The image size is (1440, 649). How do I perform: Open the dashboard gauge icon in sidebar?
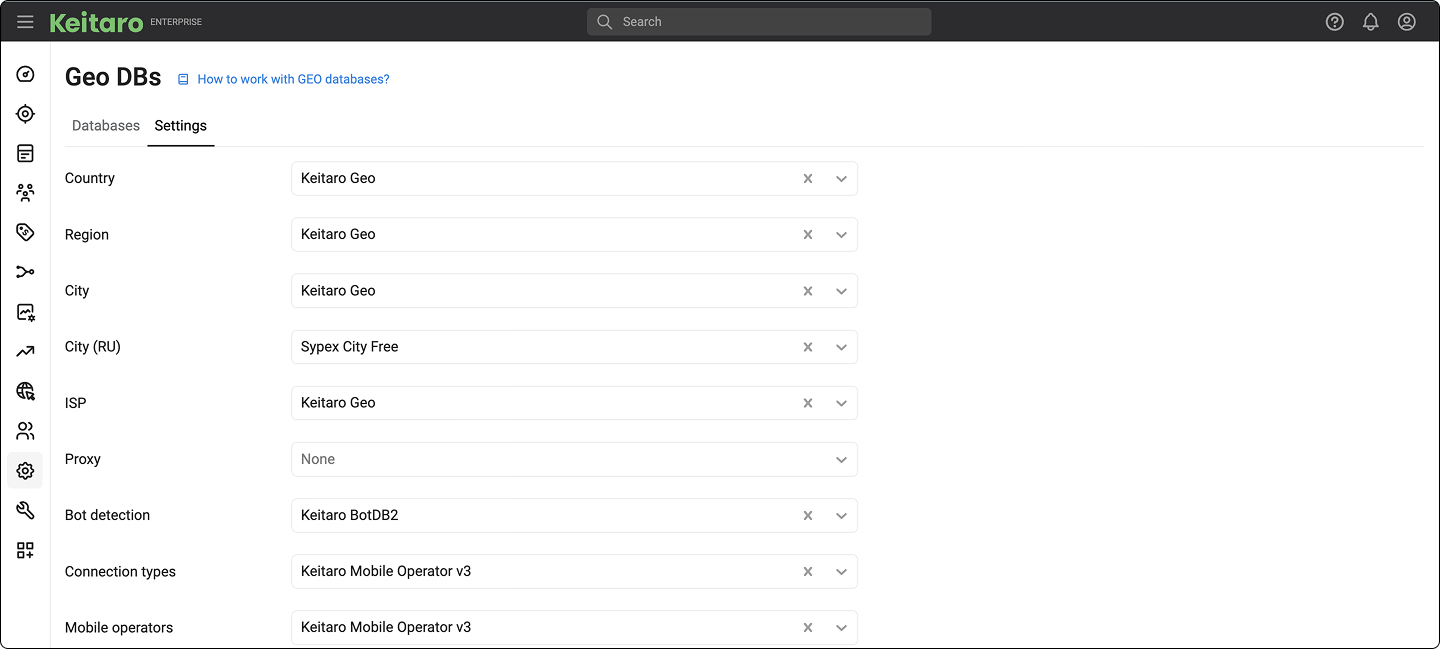point(26,74)
